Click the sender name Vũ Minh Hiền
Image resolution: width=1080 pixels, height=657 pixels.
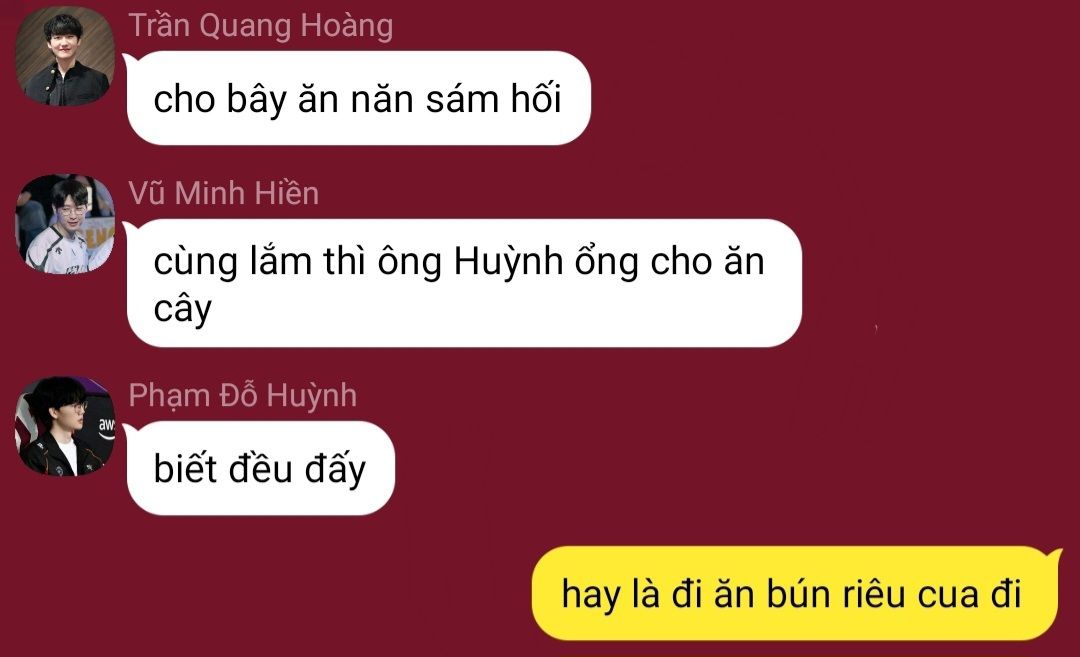tap(224, 194)
